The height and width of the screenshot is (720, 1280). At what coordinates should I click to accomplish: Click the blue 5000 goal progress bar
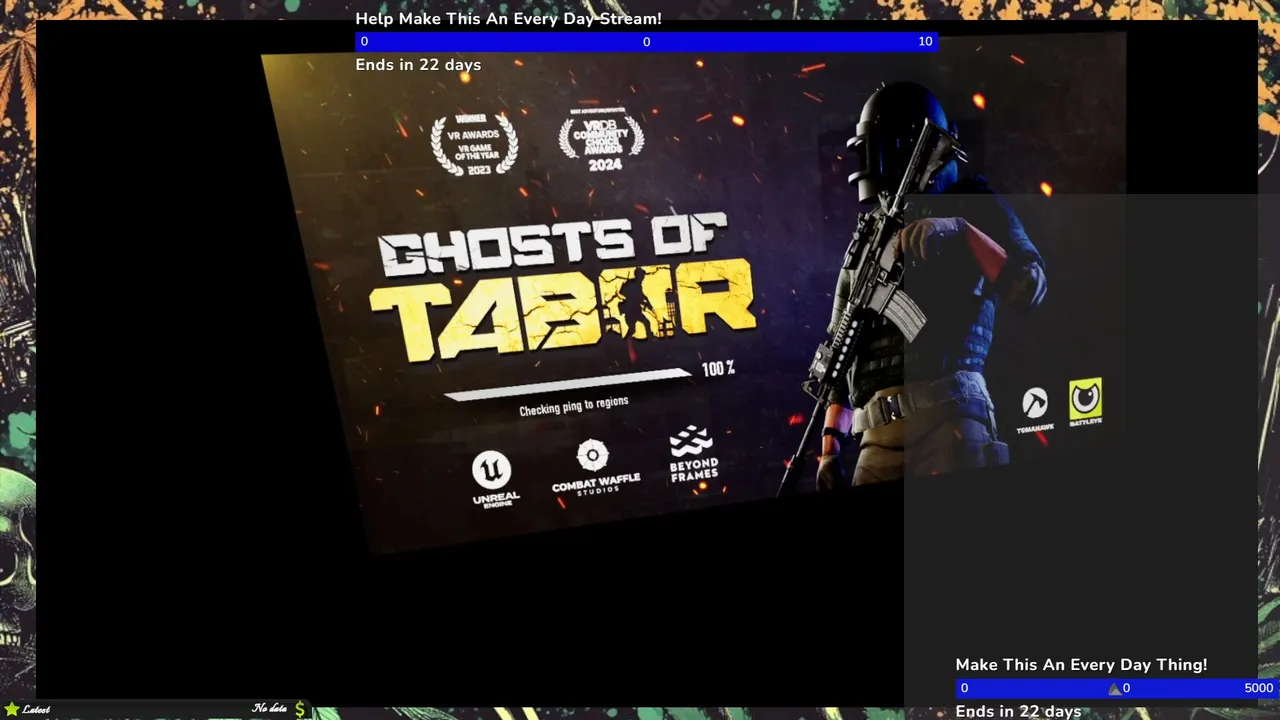1117,688
